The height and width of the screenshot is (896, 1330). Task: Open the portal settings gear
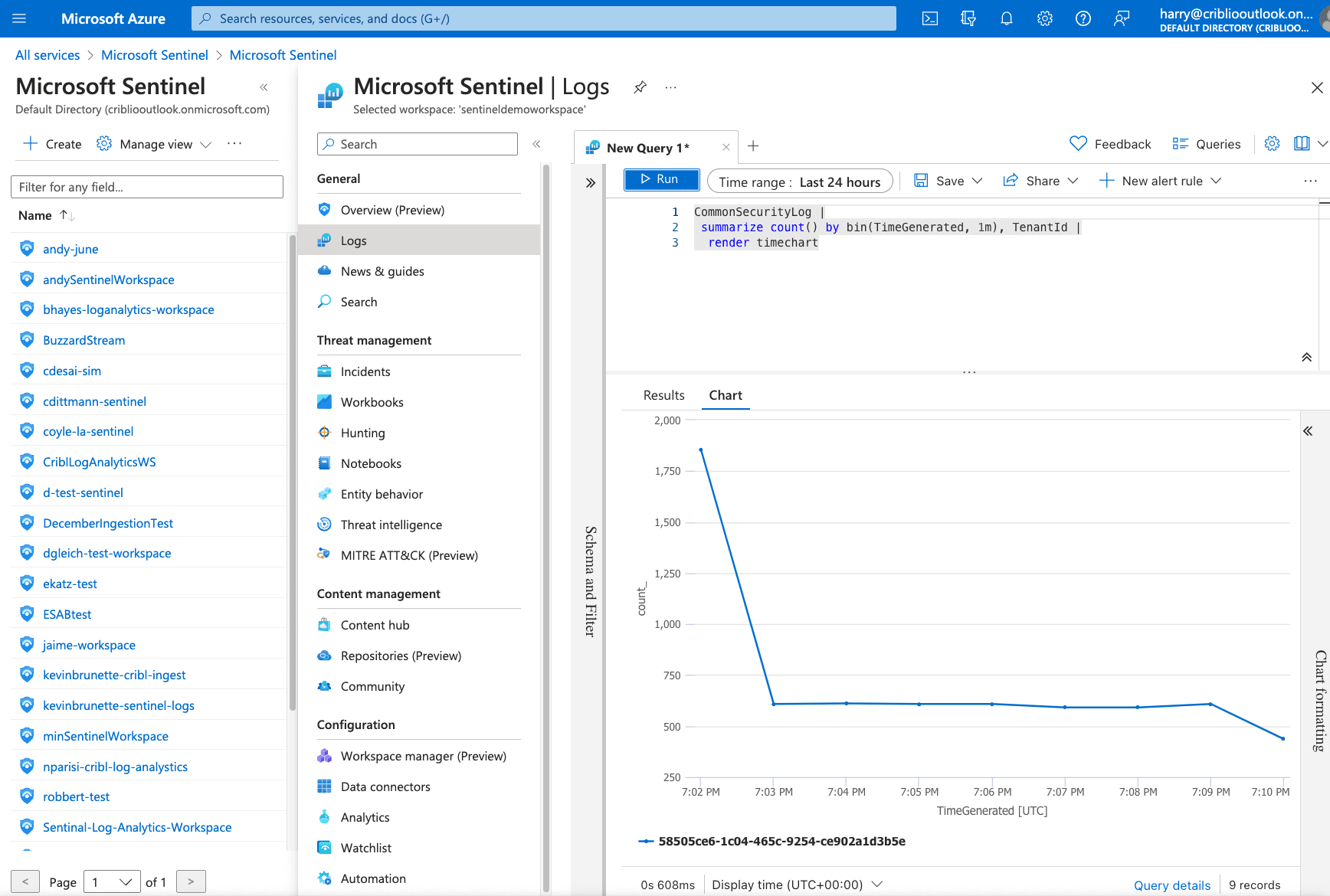(x=1045, y=18)
